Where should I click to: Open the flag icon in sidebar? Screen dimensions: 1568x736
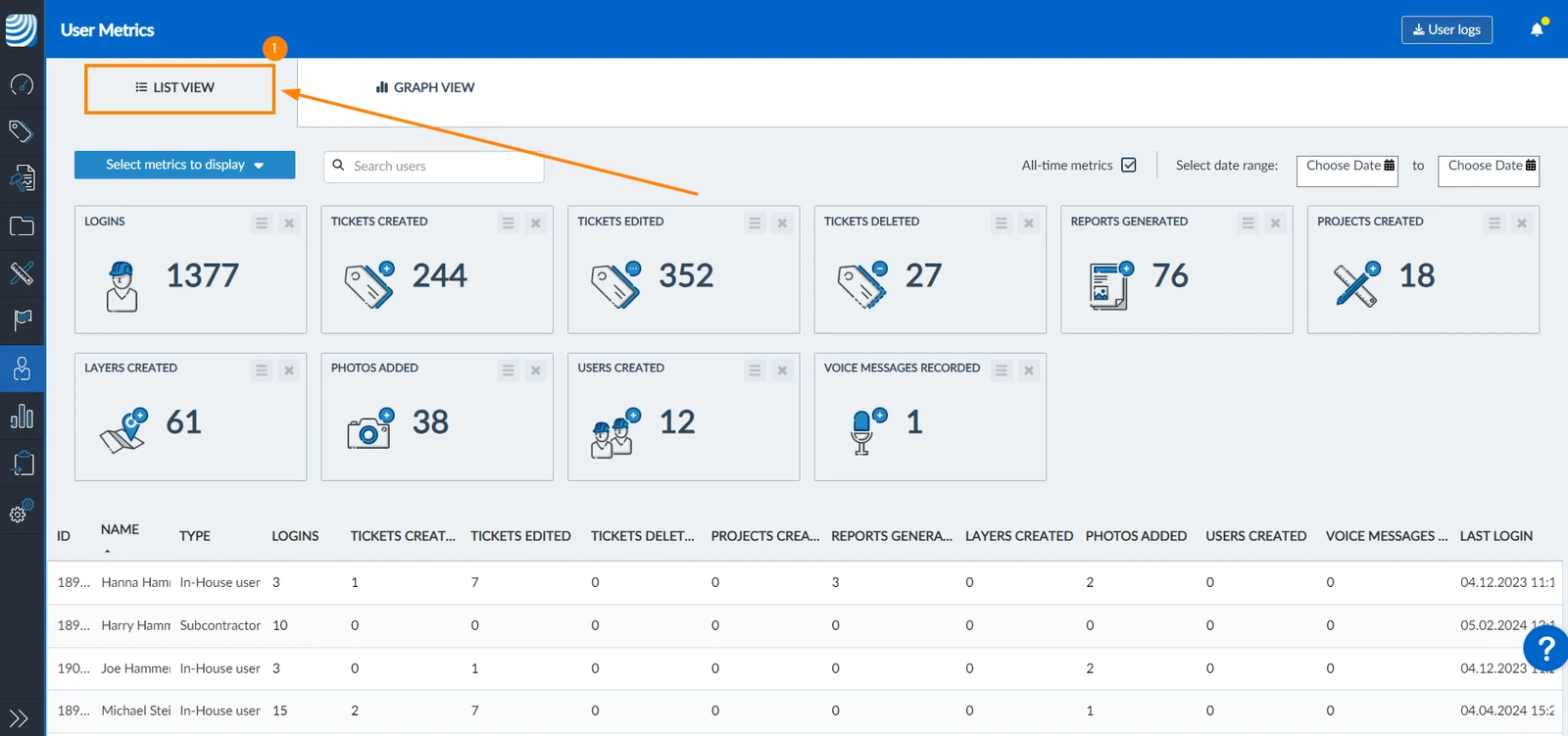[22, 320]
